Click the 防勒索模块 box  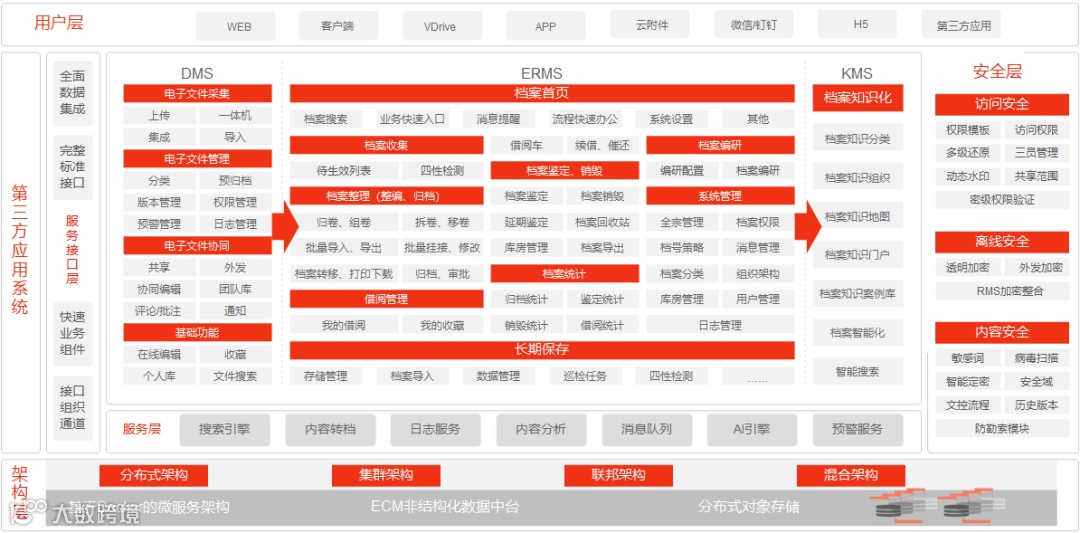(x=1002, y=428)
